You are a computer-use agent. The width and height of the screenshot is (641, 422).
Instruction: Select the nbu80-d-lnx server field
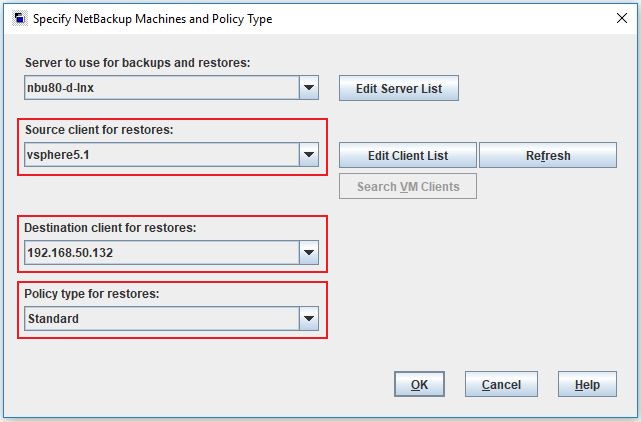[x=162, y=88]
